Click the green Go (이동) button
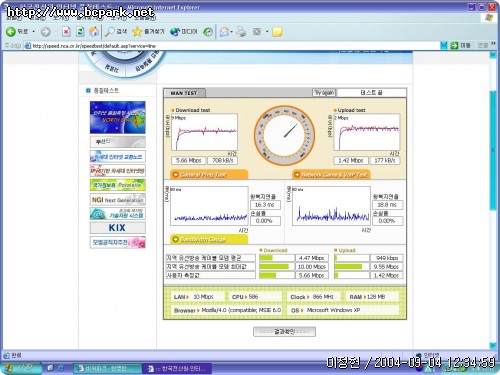 pos(460,45)
